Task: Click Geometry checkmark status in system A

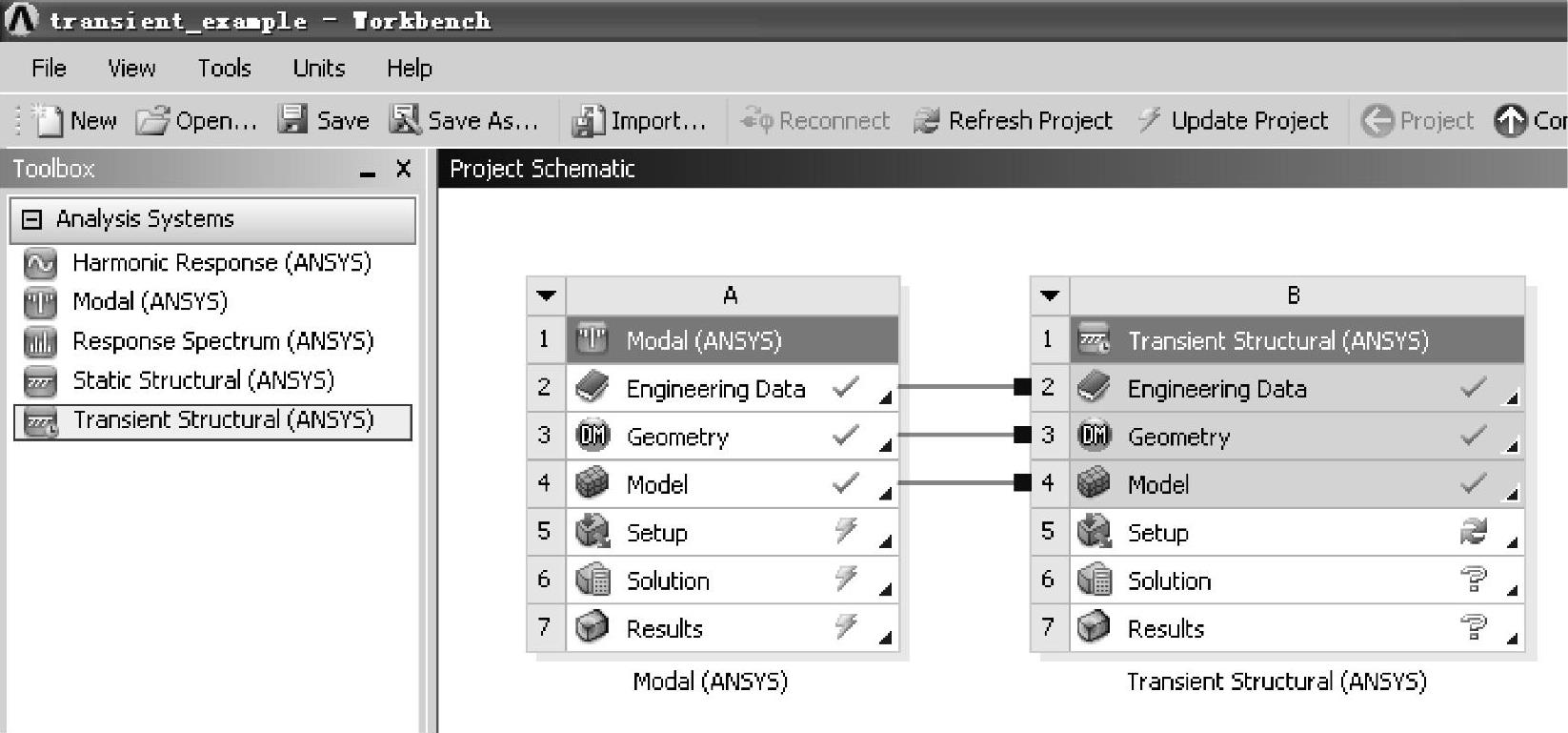Action: tap(846, 435)
